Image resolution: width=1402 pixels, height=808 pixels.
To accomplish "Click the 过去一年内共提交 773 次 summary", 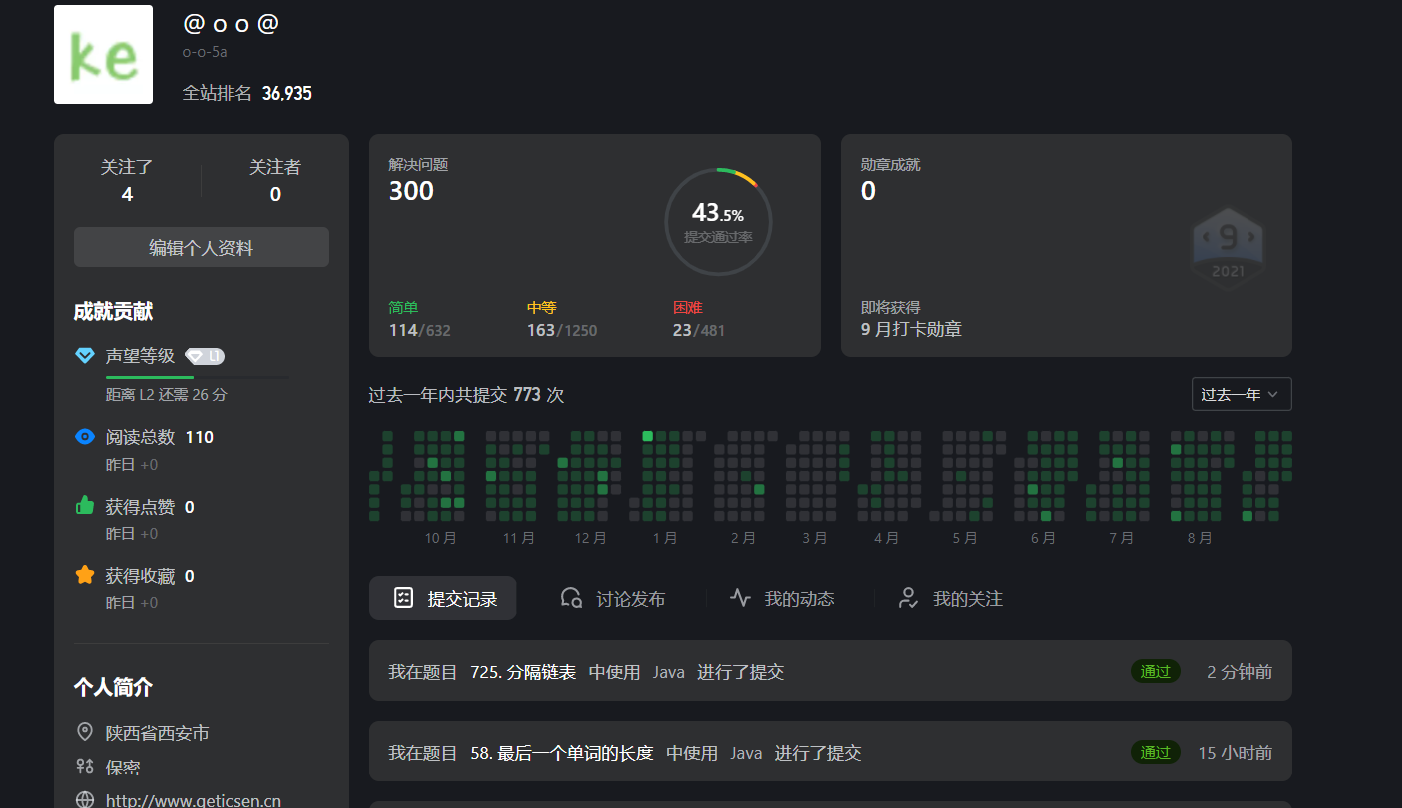I will point(466,395).
